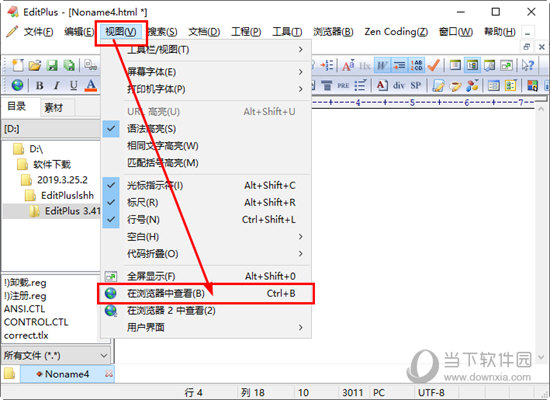The width and height of the screenshot is (550, 400).
Task: Click the bullet list icon in HTML toolbar
Action: click(x=360, y=85)
